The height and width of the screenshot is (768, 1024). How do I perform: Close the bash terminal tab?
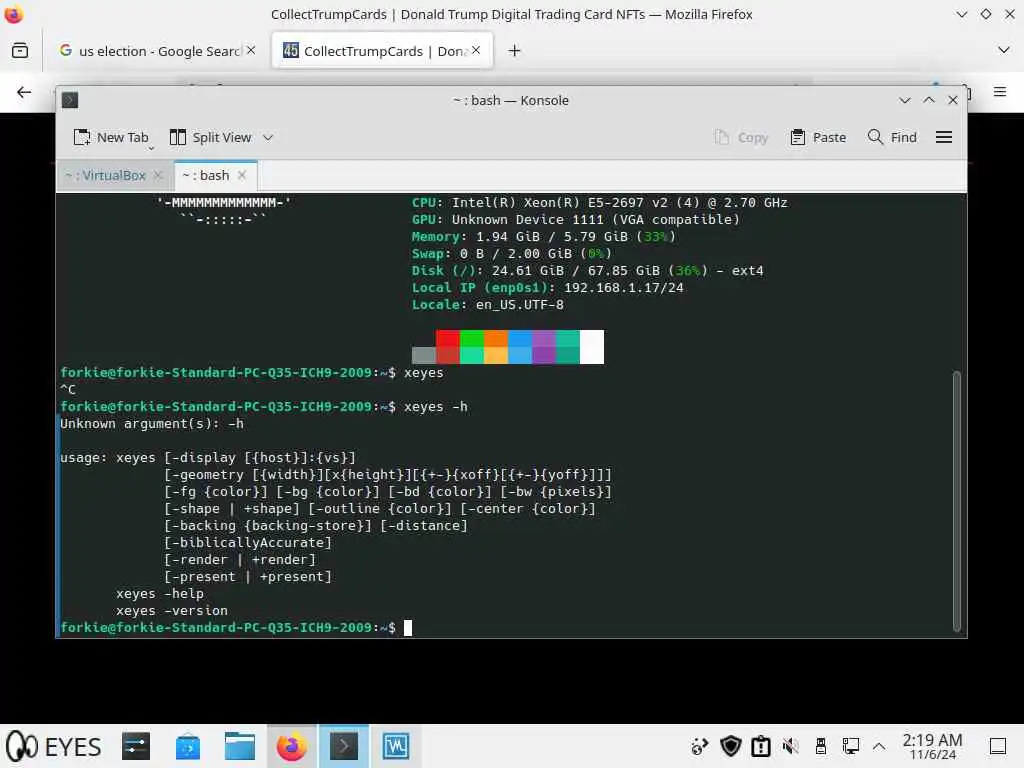click(x=242, y=175)
